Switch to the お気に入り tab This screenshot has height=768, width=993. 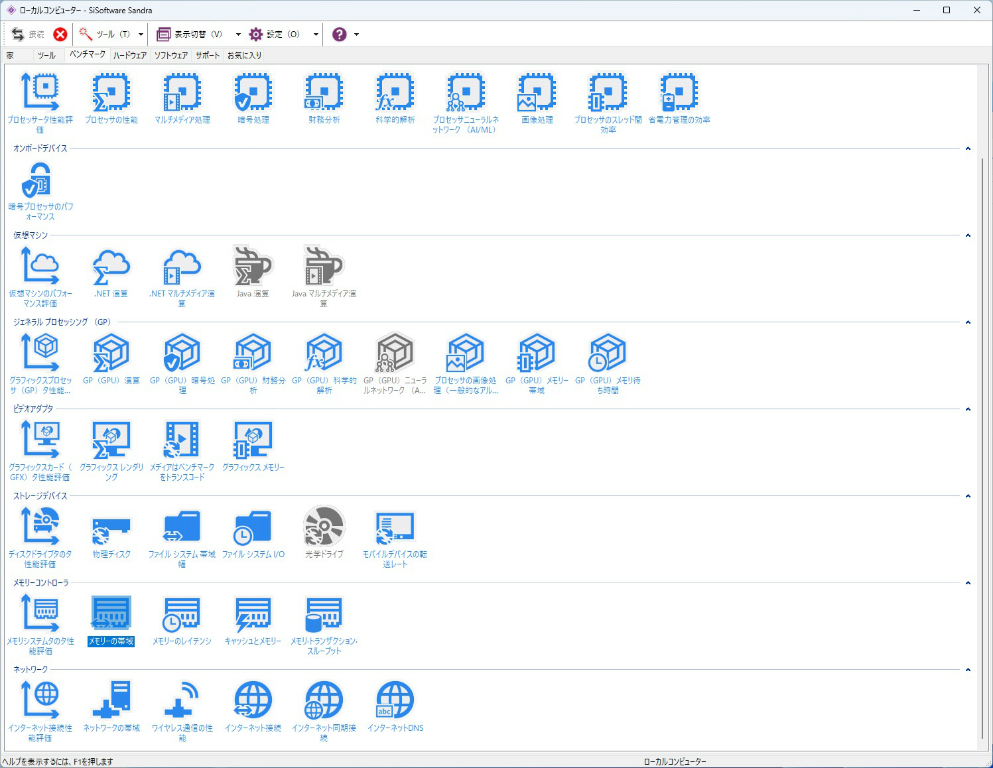coord(244,55)
